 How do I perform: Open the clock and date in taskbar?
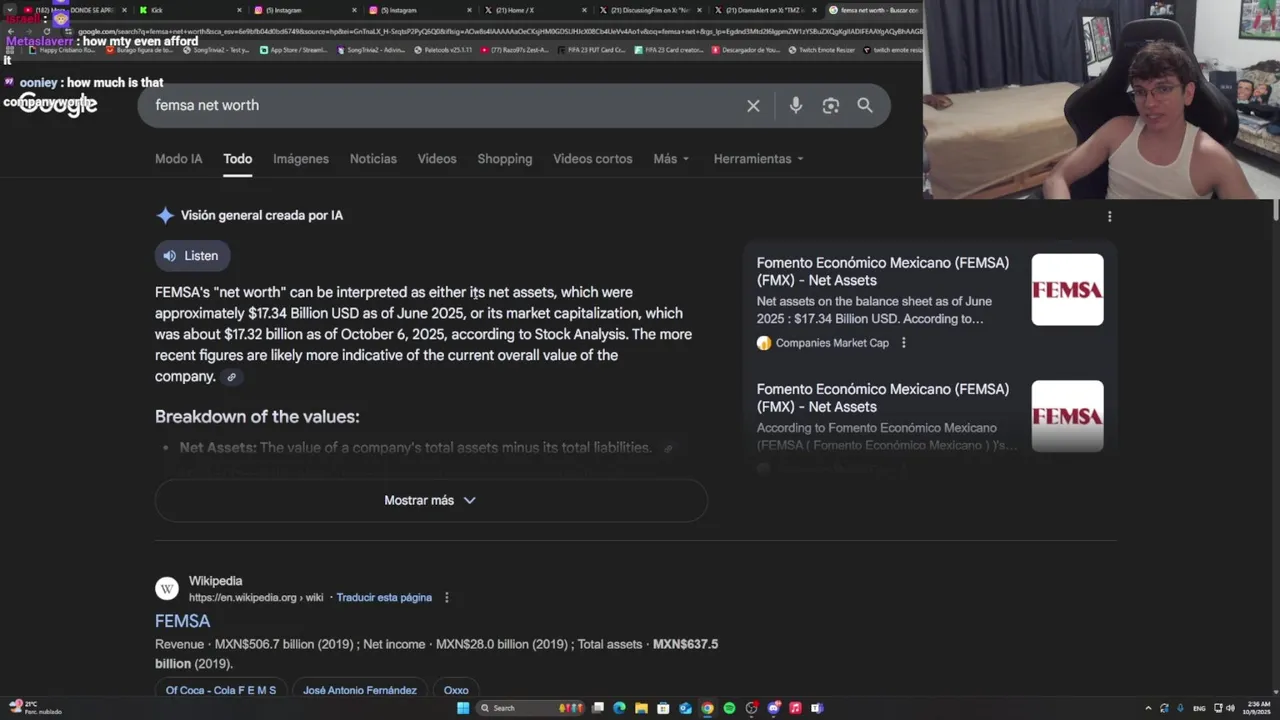pos(1258,708)
